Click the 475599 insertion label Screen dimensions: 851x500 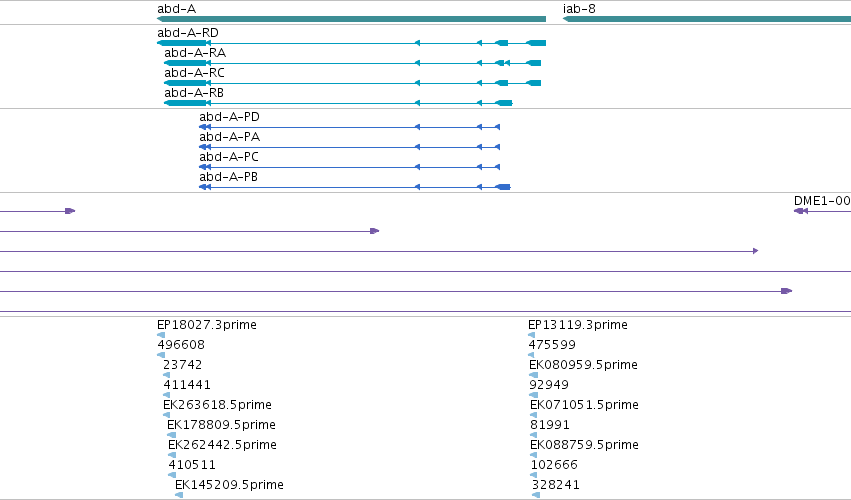[552, 345]
